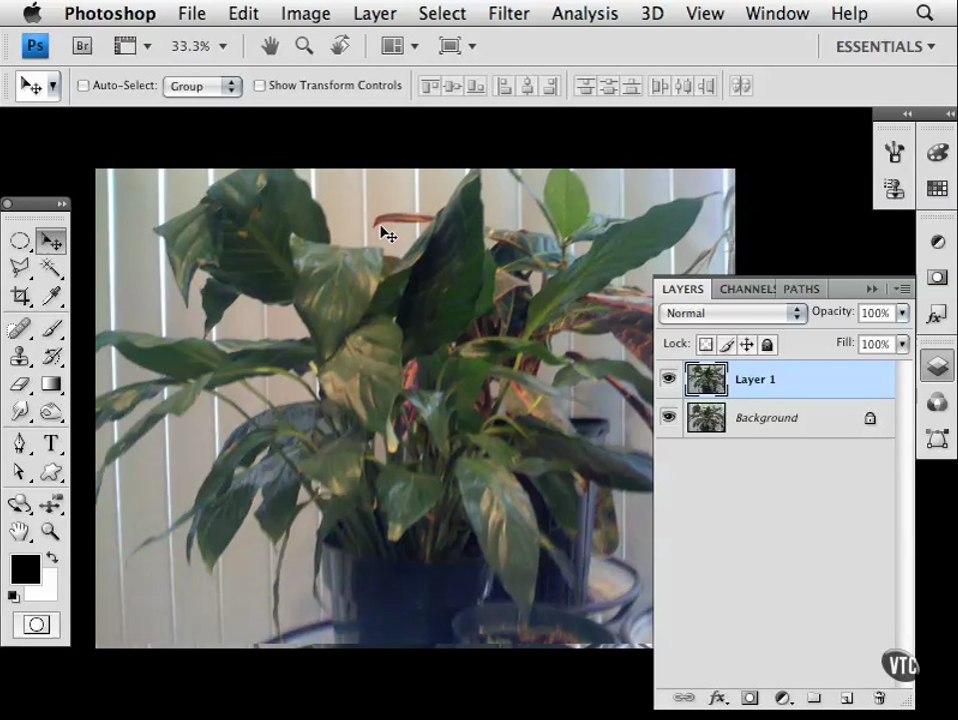
Task: Enable Show Transform Controls checkbox
Action: tap(260, 86)
